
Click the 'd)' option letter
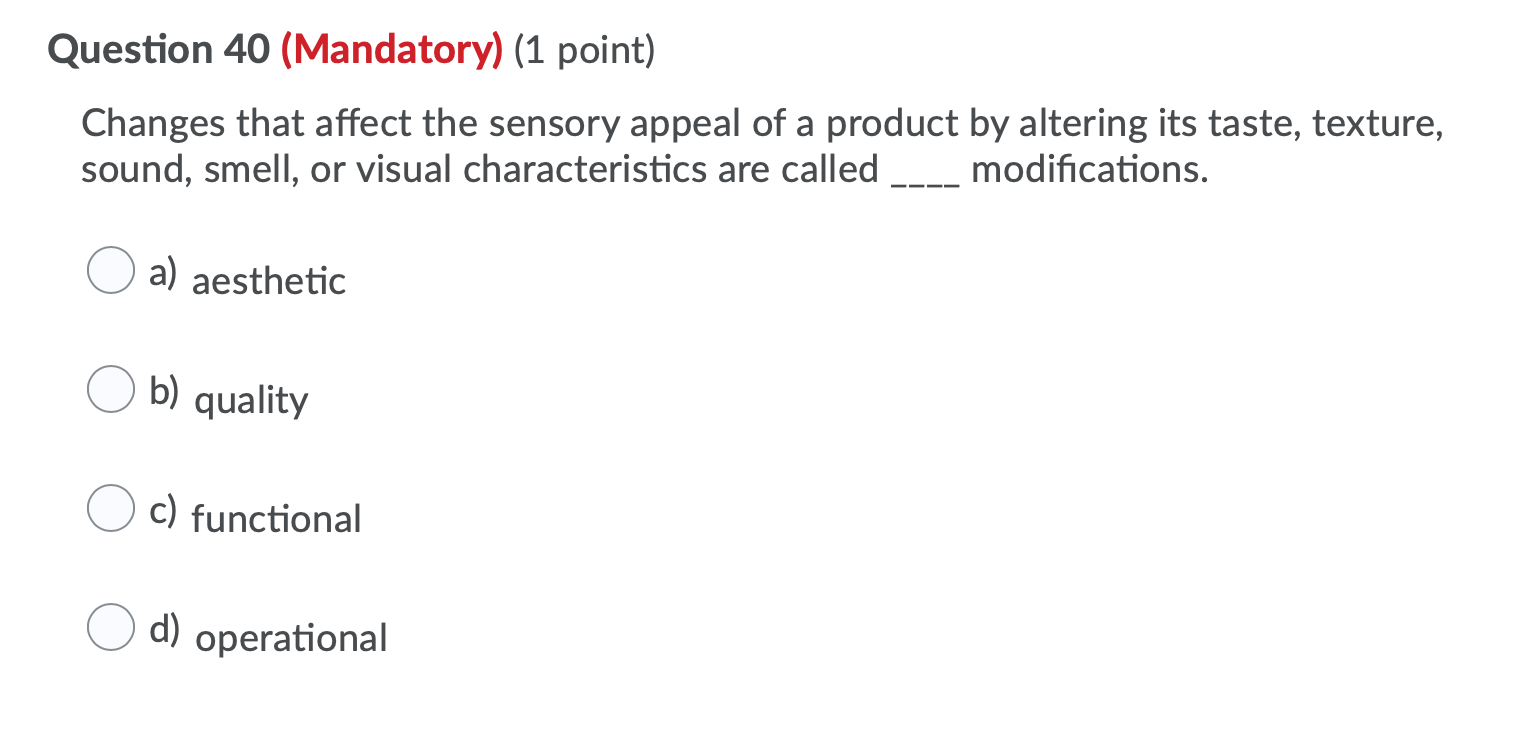pos(165,629)
